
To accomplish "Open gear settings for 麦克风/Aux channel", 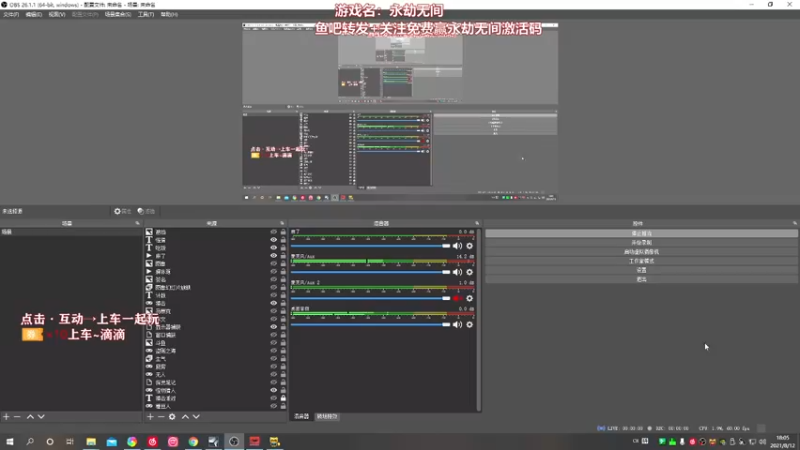I will point(469,272).
